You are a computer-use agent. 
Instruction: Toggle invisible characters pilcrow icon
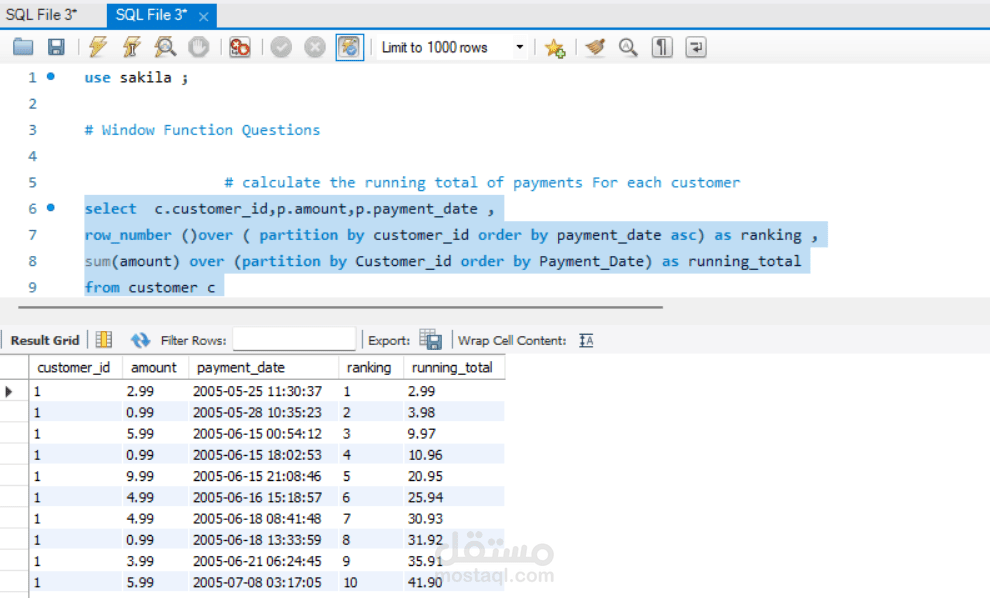click(x=662, y=47)
